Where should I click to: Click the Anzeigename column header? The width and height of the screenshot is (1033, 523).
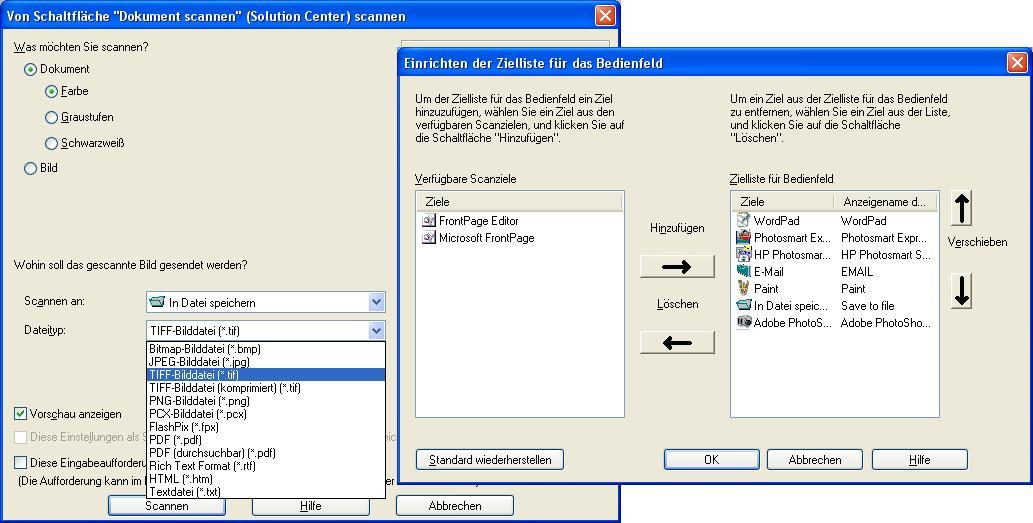885,202
